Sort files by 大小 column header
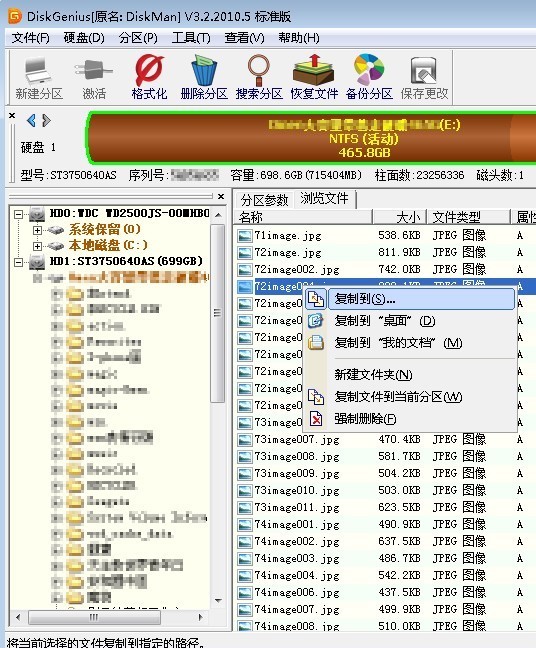Screen dimensions: 536x648 coord(400,217)
